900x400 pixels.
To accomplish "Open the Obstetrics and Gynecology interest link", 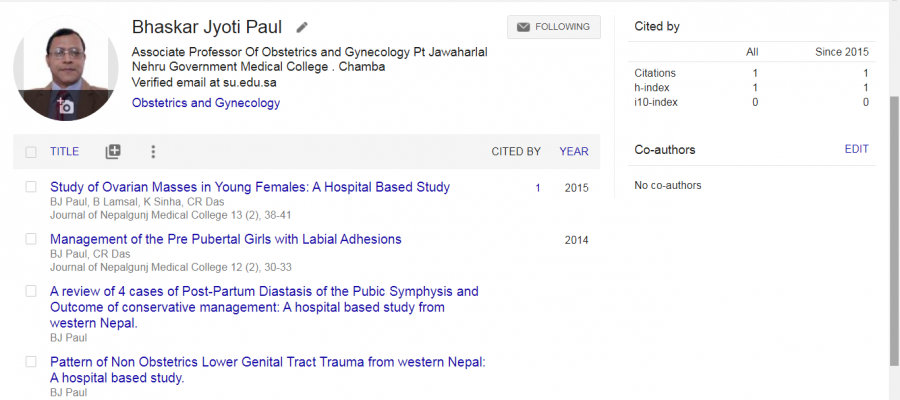I will click(206, 103).
